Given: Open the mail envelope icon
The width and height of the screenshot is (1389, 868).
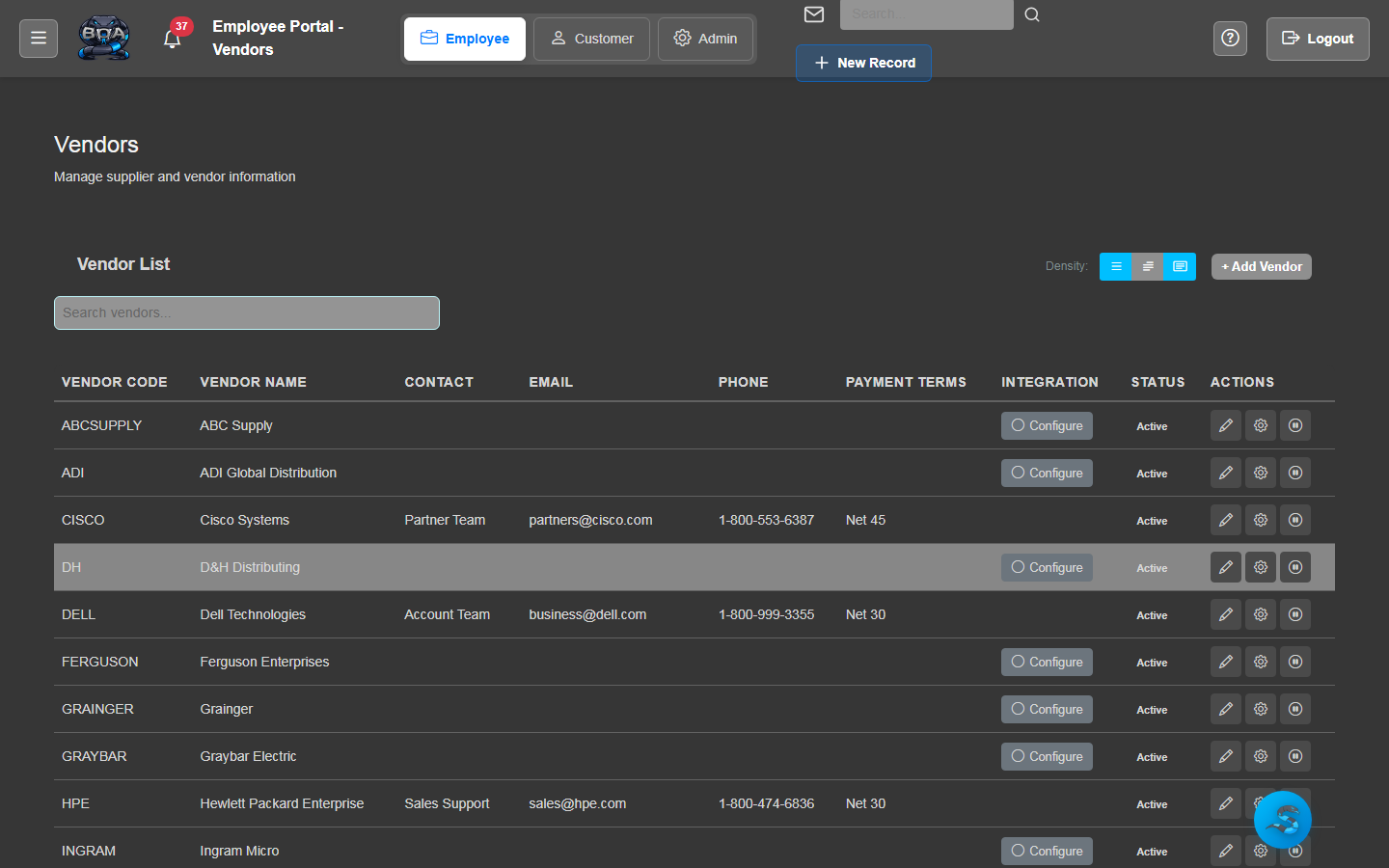Looking at the screenshot, I should pos(814,14).
